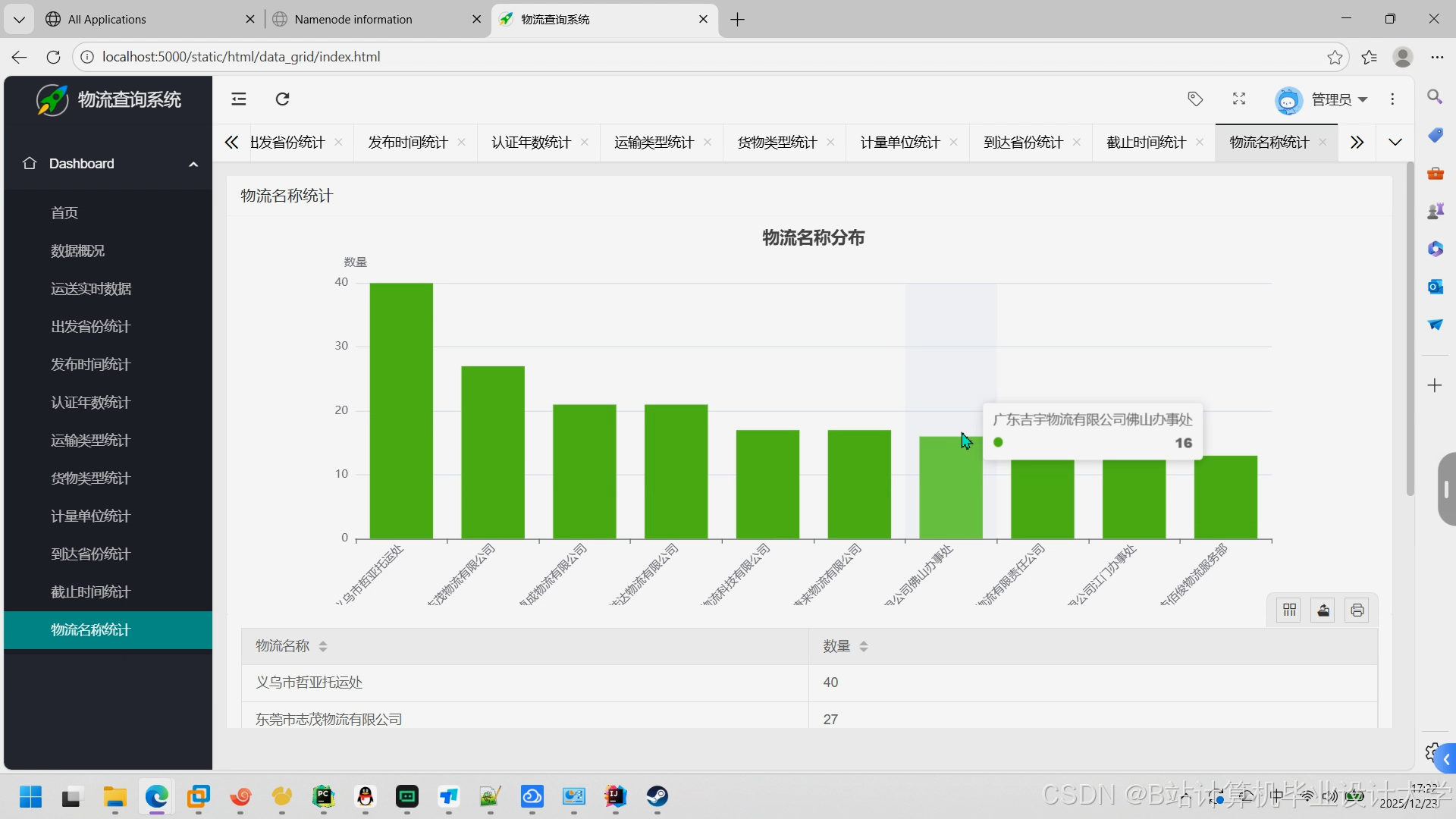1456x819 pixels.
Task: Open the vertical dots more menu
Action: point(1392,99)
